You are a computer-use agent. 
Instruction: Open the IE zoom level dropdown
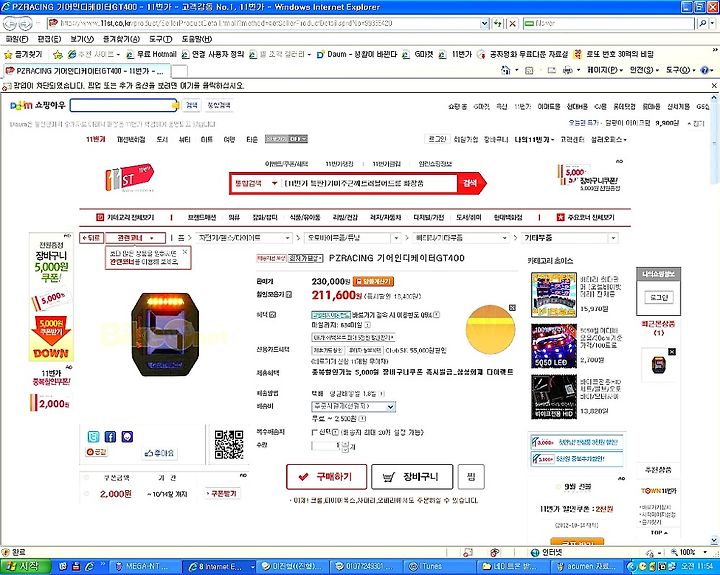coord(705,552)
